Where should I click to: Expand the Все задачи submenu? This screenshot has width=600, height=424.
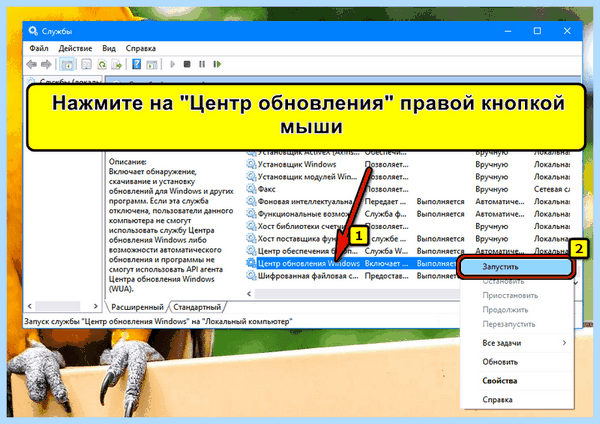click(x=516, y=343)
